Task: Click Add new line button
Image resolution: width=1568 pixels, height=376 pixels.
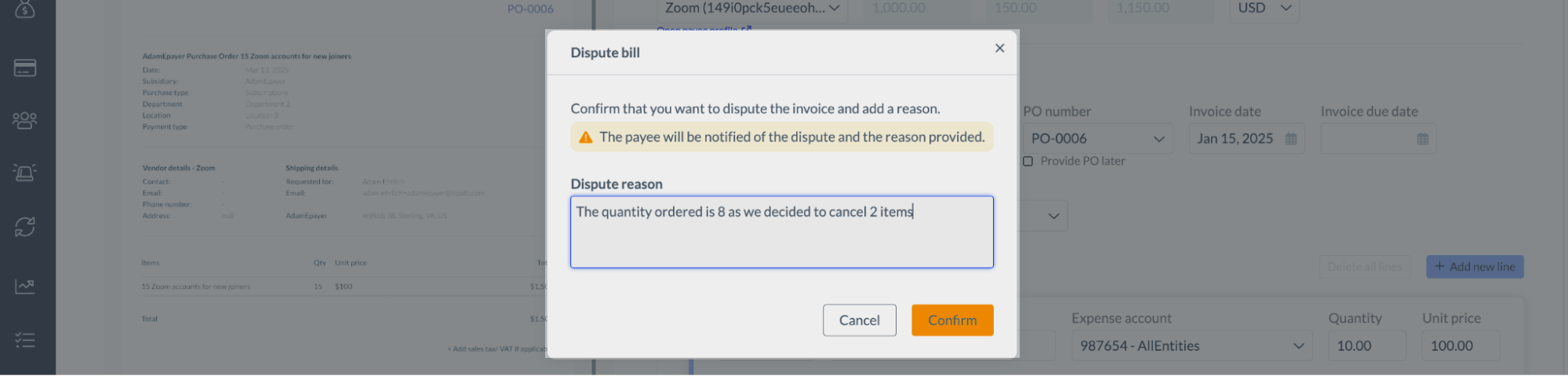Action: pyautogui.click(x=1475, y=267)
